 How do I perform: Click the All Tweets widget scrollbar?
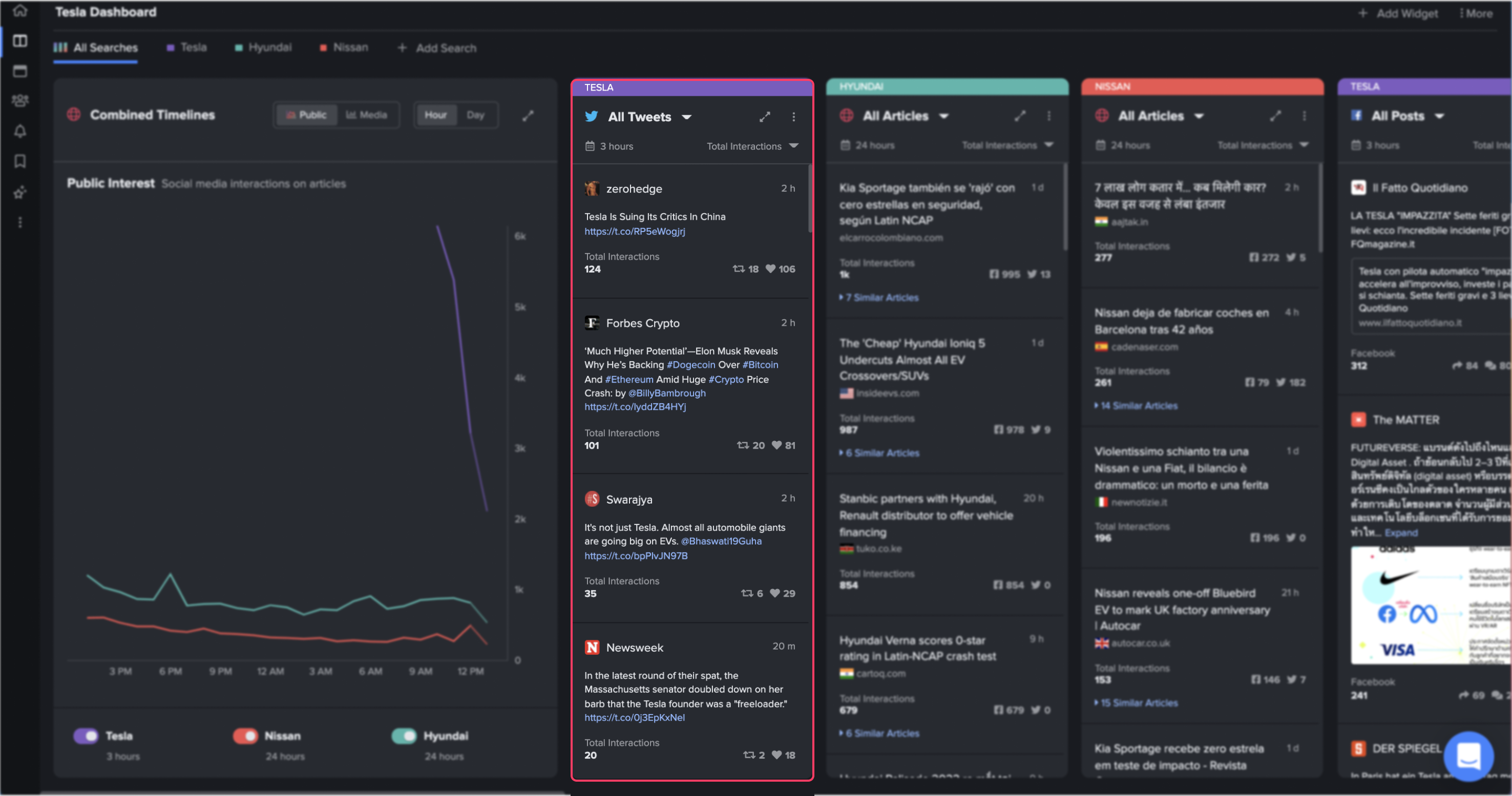(x=810, y=198)
